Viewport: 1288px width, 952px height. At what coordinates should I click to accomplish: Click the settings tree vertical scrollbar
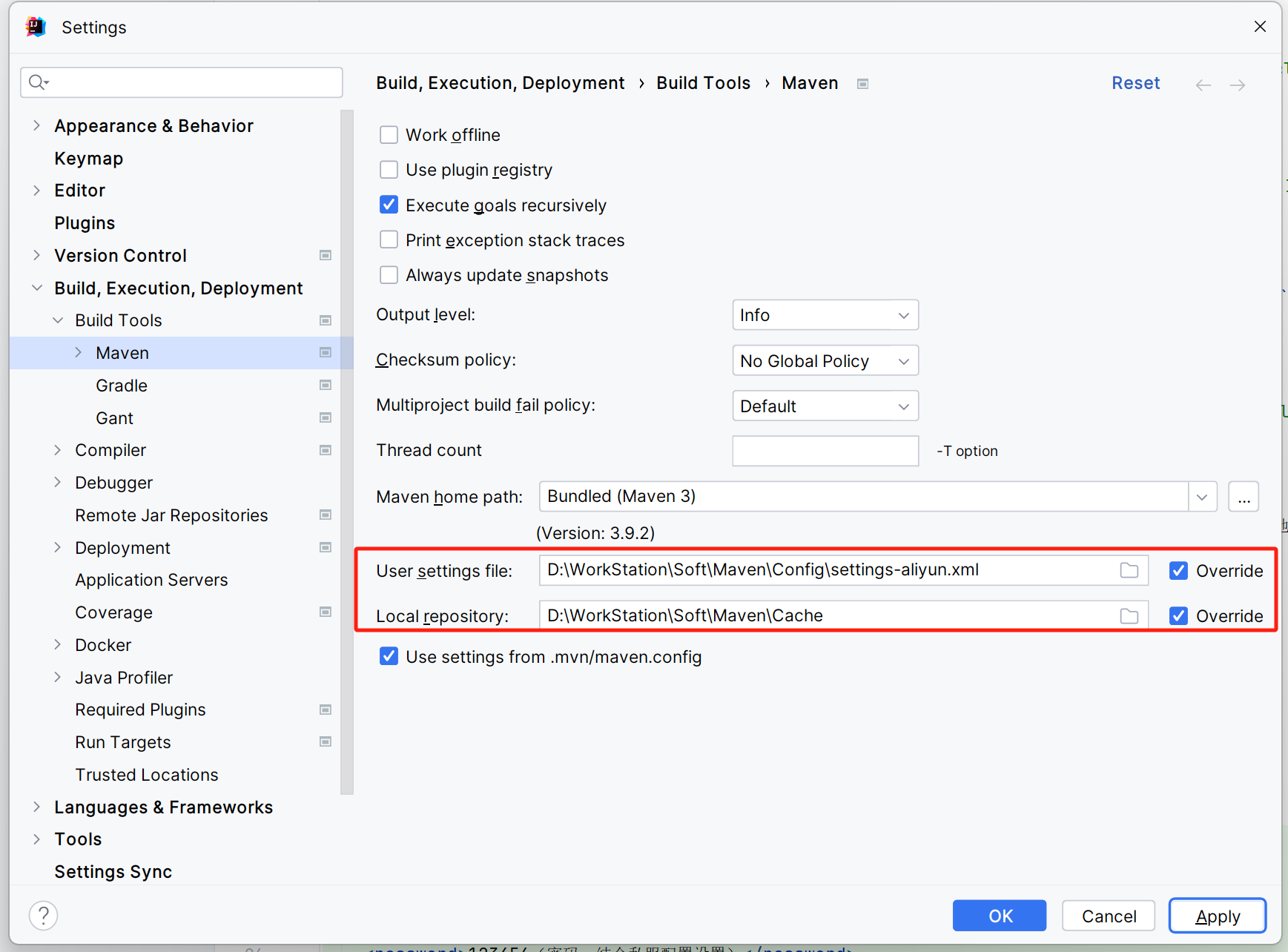346,452
